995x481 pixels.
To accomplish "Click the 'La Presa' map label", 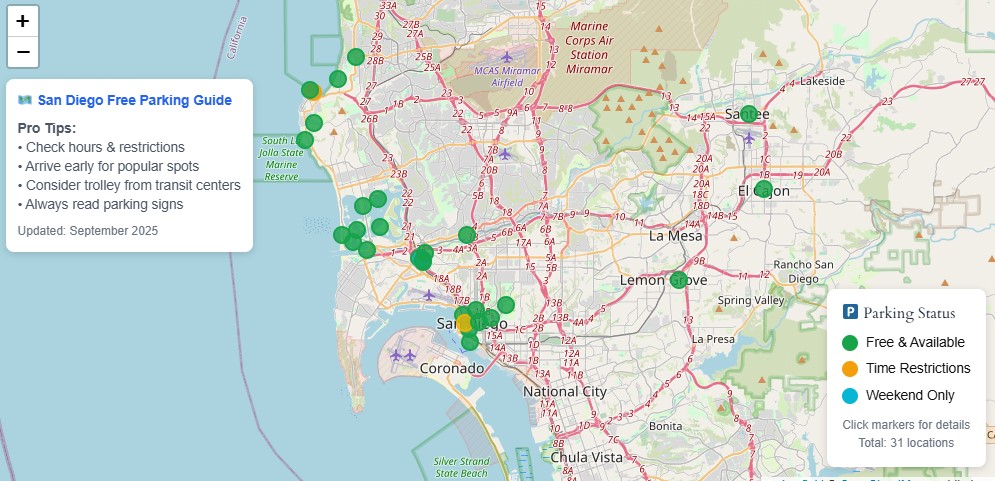I will (713, 339).
